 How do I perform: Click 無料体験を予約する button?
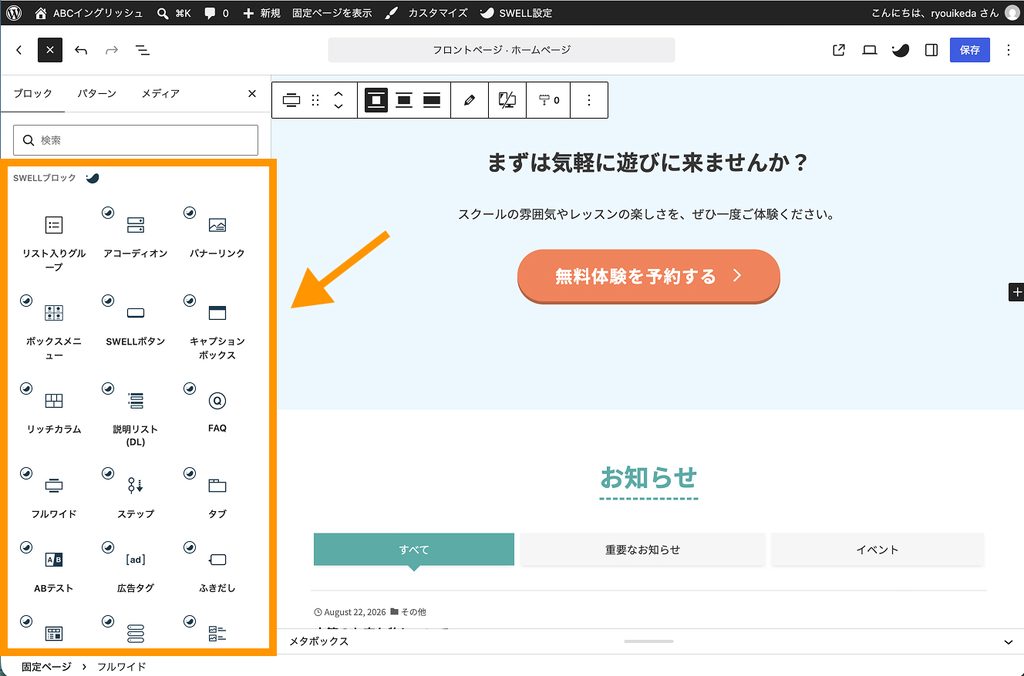(648, 276)
